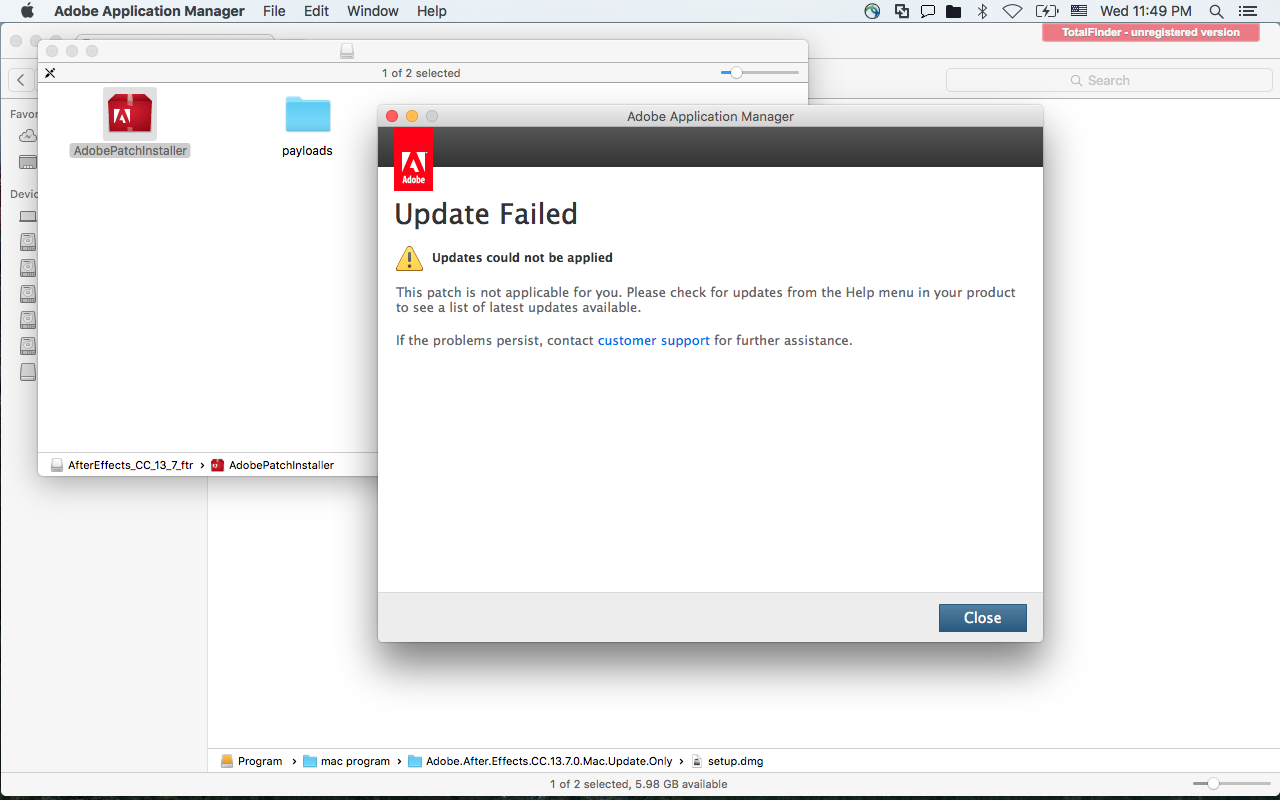Open the Apple menu
Image resolution: width=1280 pixels, height=800 pixels.
tap(27, 11)
